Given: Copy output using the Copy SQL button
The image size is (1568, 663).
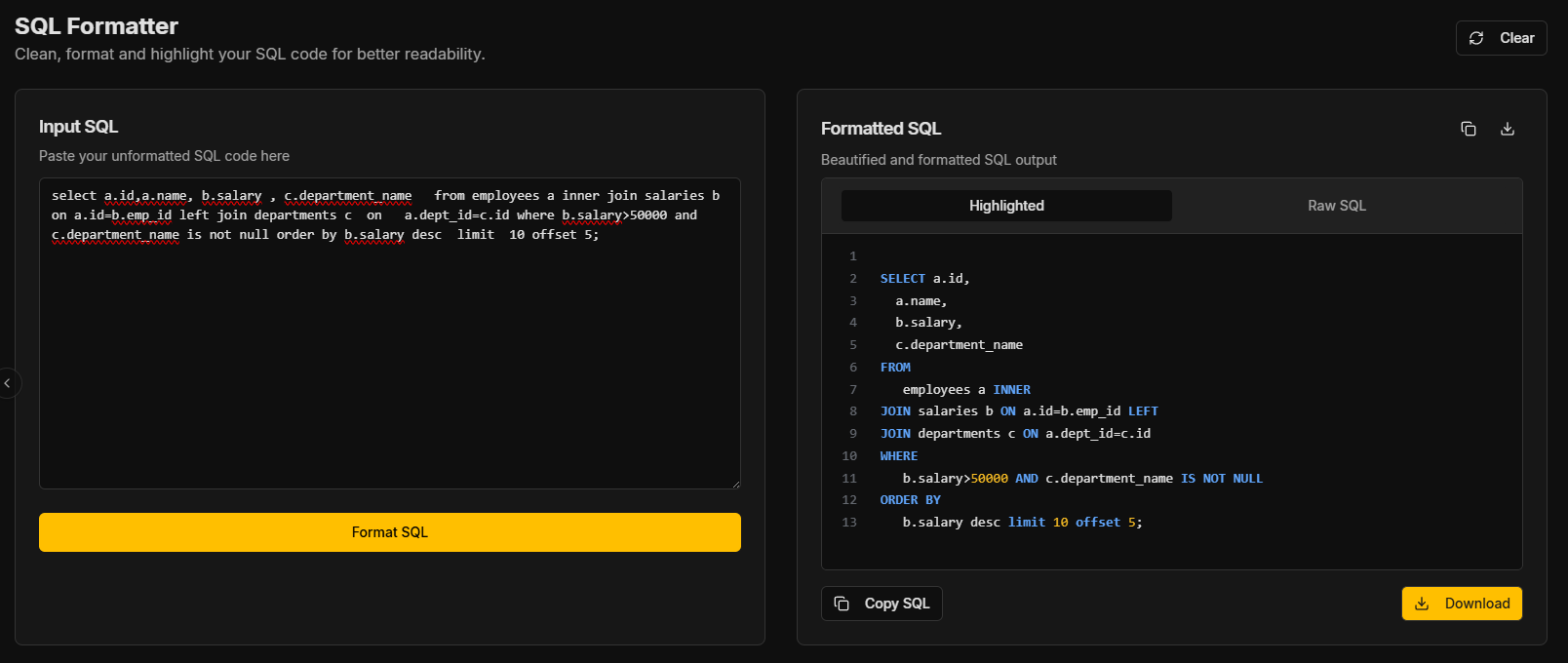Looking at the screenshot, I should [x=882, y=604].
